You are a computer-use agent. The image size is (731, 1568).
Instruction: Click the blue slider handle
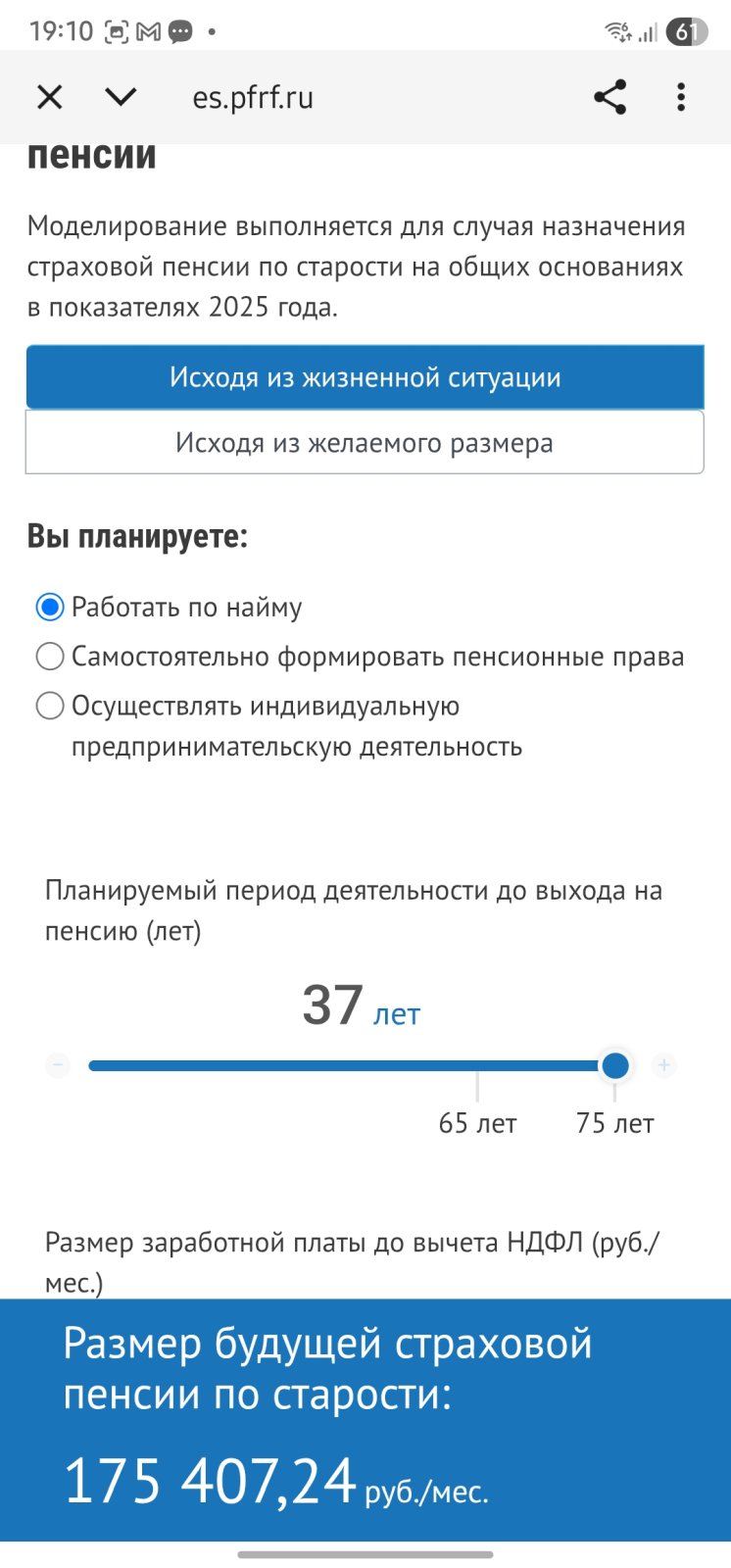(x=615, y=1065)
